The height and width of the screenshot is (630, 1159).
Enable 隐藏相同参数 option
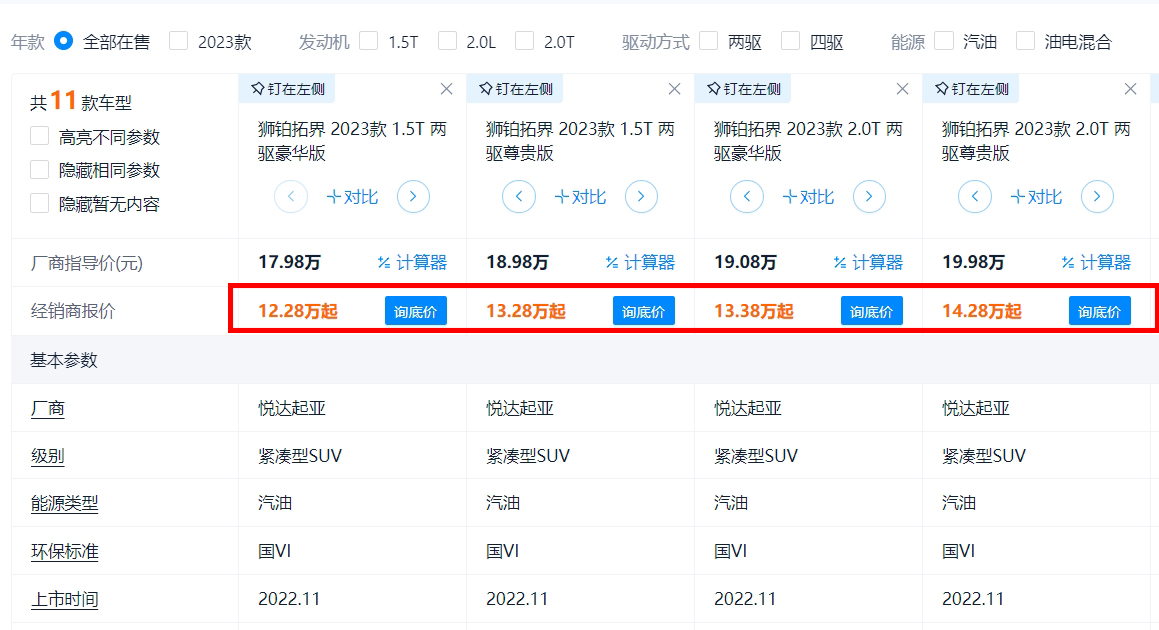point(39,170)
